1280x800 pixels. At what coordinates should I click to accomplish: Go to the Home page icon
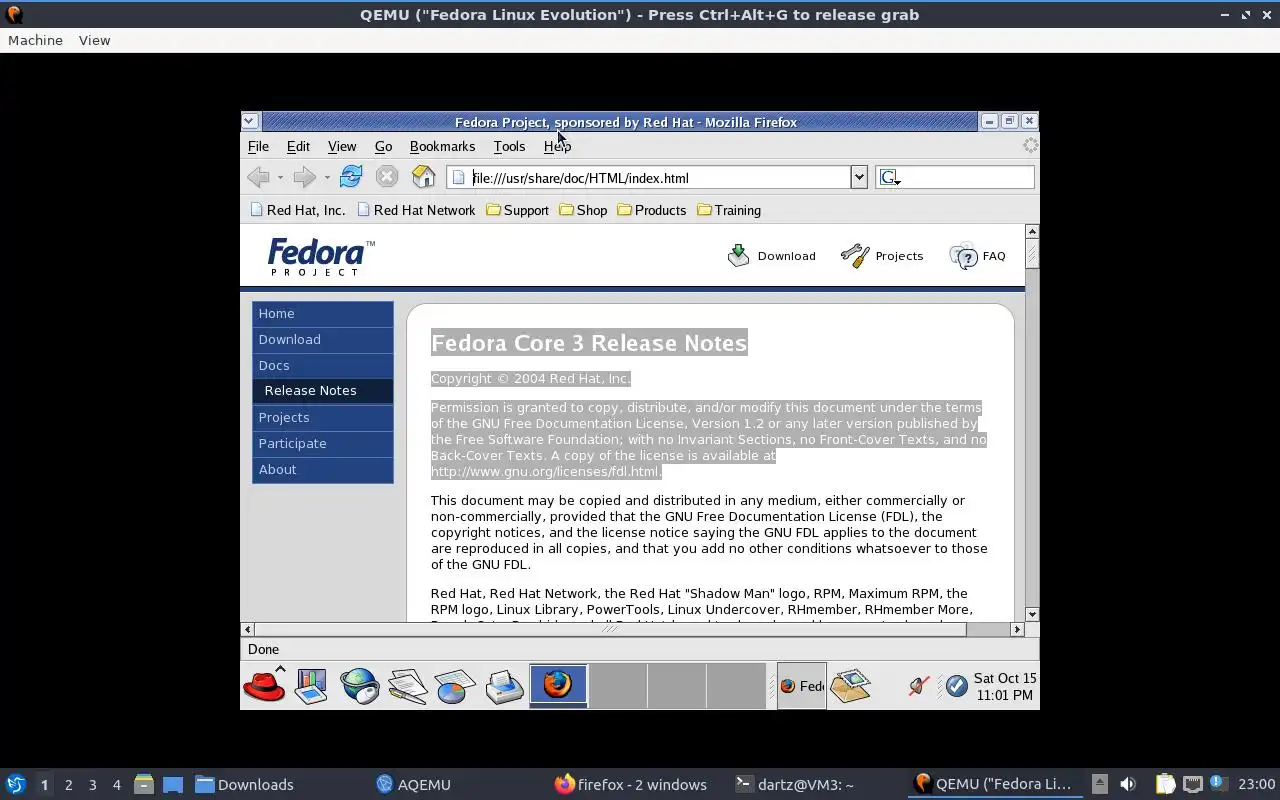pos(424,177)
